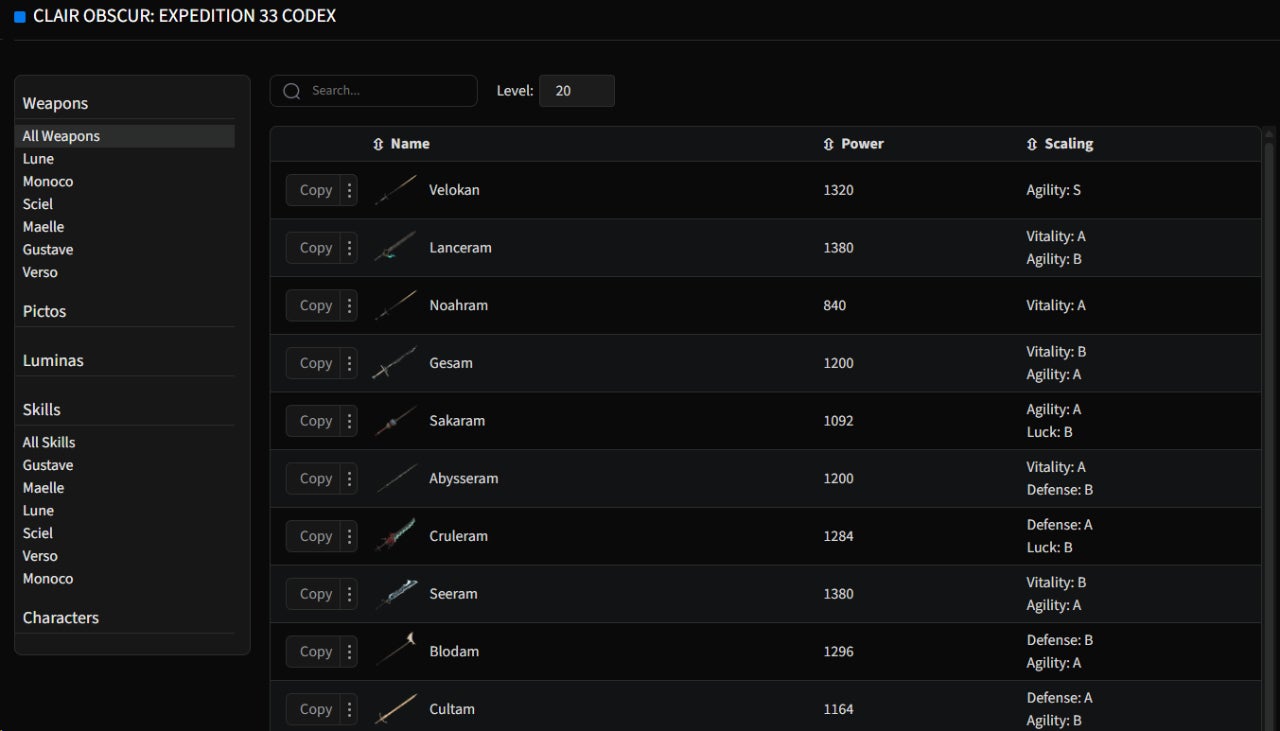Expand three-dot menu beside Abysseram Copy

click(x=349, y=479)
